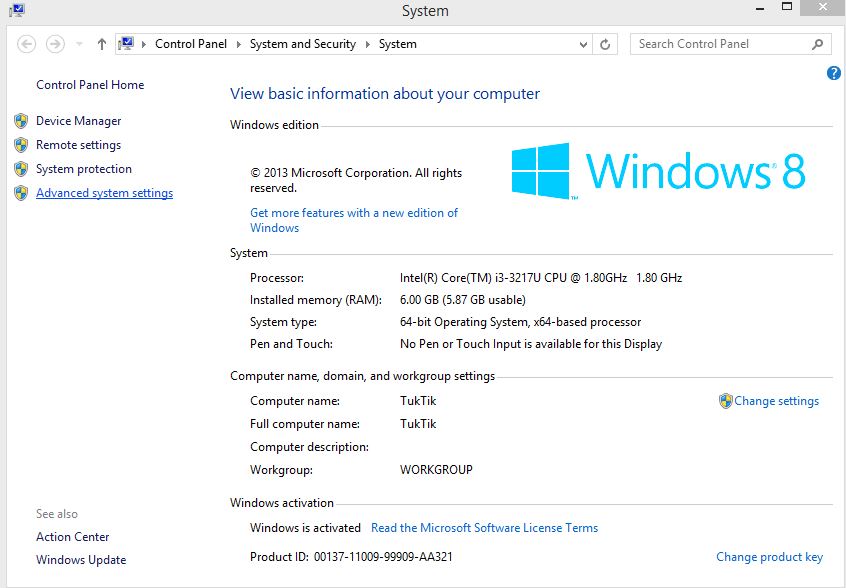Click the 64-bit Operating System text
Viewport: 846px width, 588px height.
click(520, 322)
